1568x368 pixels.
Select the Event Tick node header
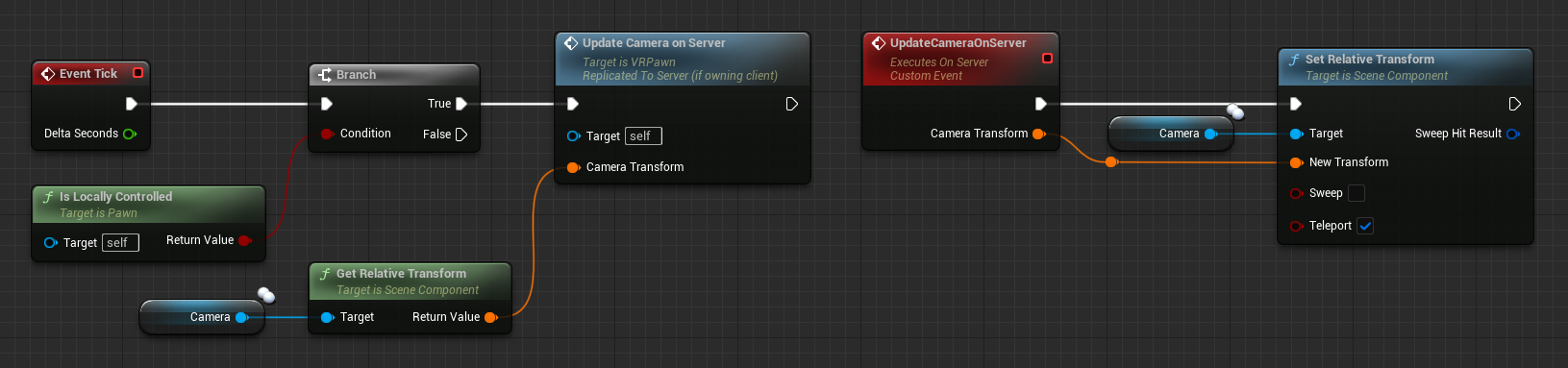(90, 73)
